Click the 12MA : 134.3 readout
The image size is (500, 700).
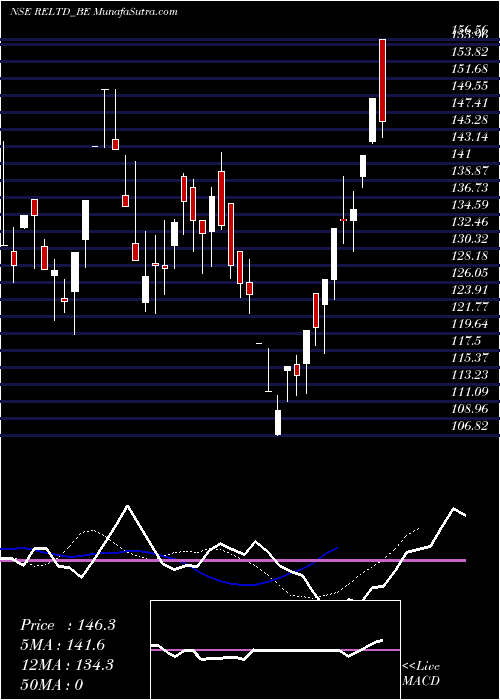click(67, 665)
